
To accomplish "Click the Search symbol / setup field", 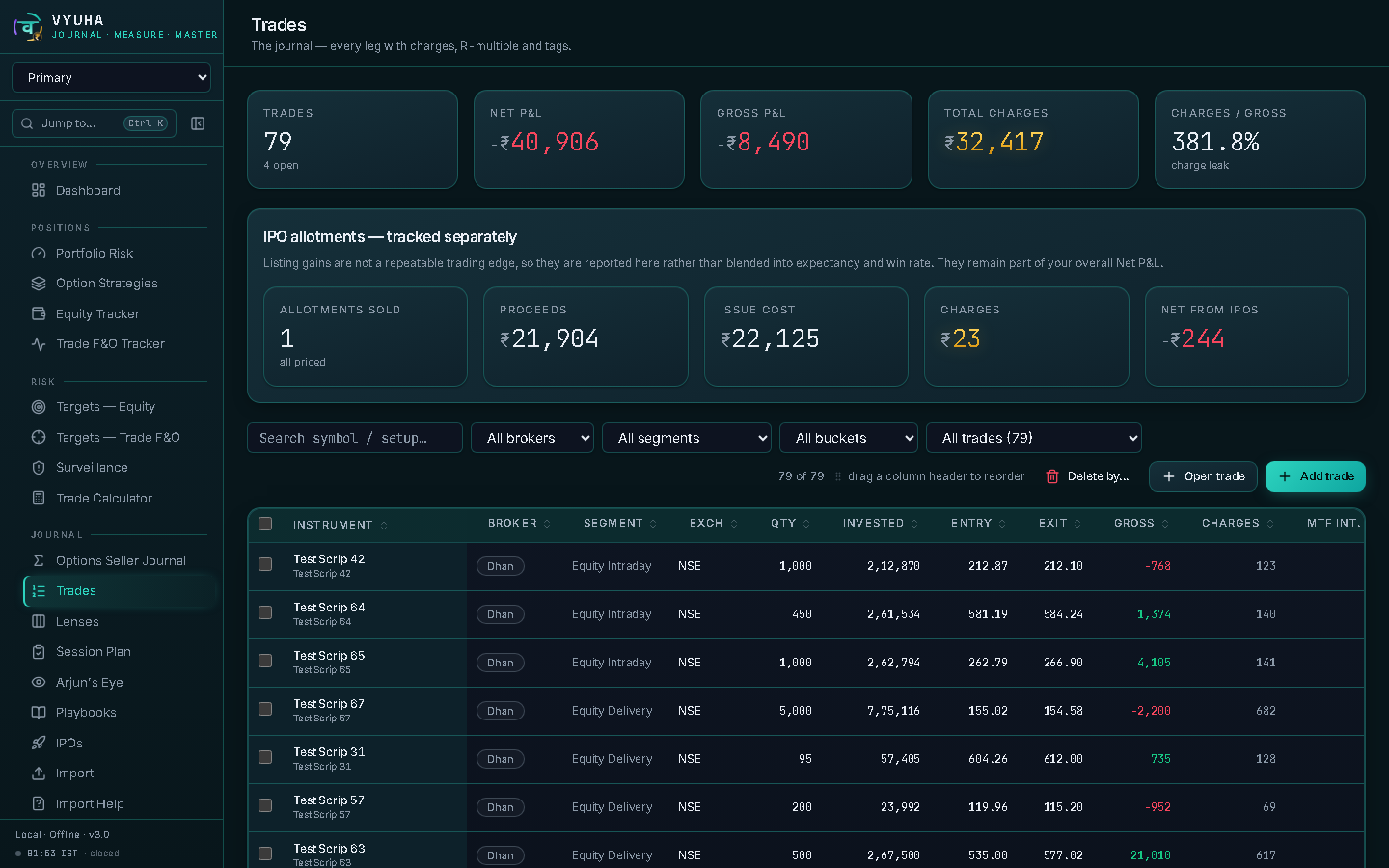I will coord(355,438).
